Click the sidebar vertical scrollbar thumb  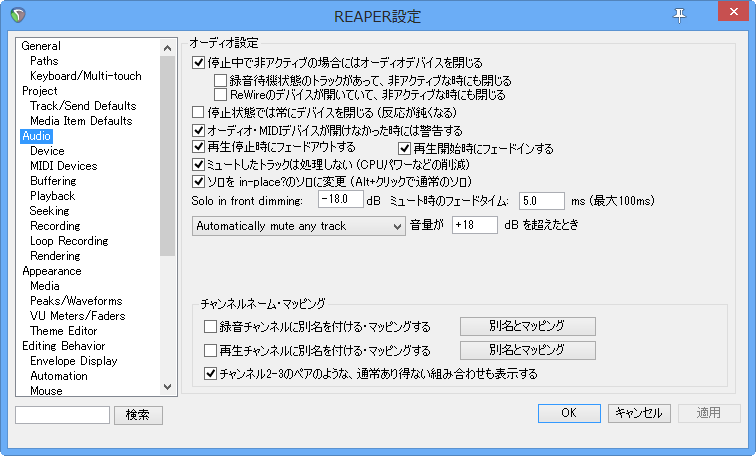(x=167, y=156)
